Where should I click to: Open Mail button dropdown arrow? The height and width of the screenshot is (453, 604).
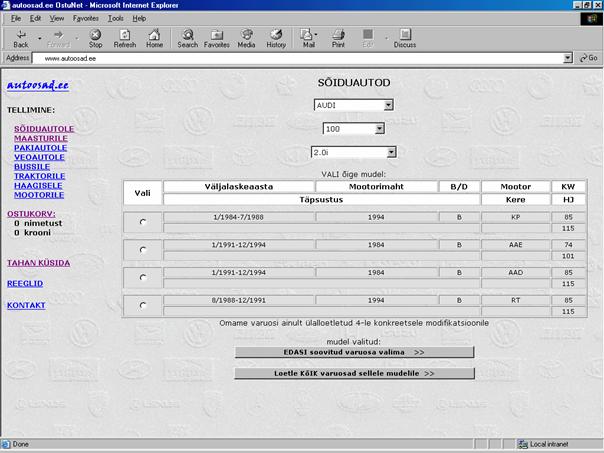pos(316,35)
